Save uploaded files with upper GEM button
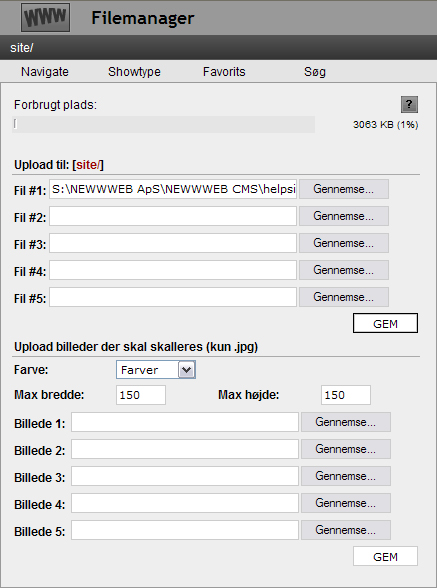Viewport: 437px width, 588px height. coord(385,323)
